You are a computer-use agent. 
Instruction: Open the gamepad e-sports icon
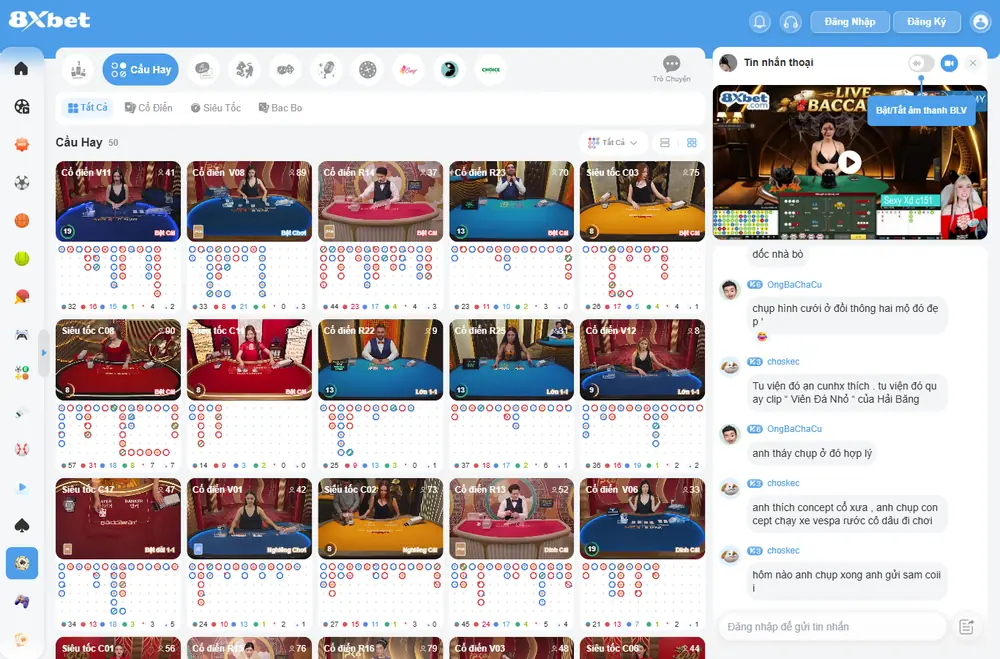22,335
